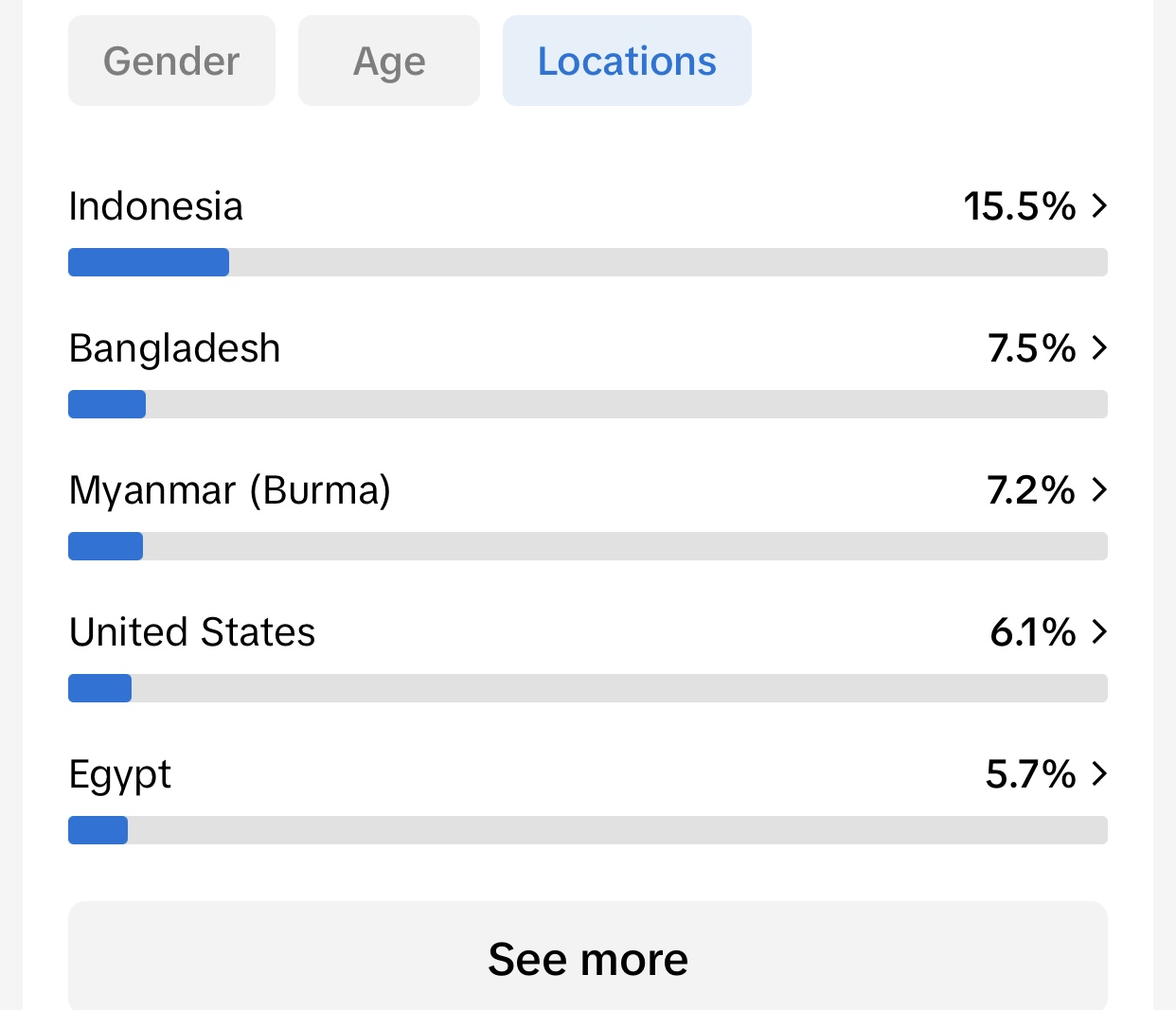The height and width of the screenshot is (1010, 1176).
Task: Click the United States percentage bar
Action: point(588,688)
